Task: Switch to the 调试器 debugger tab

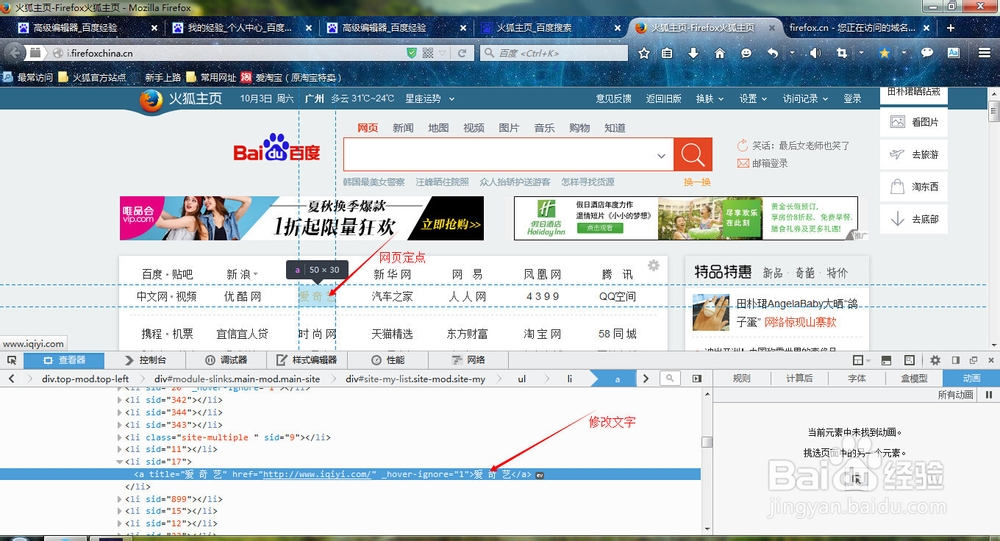Action: tap(226, 360)
